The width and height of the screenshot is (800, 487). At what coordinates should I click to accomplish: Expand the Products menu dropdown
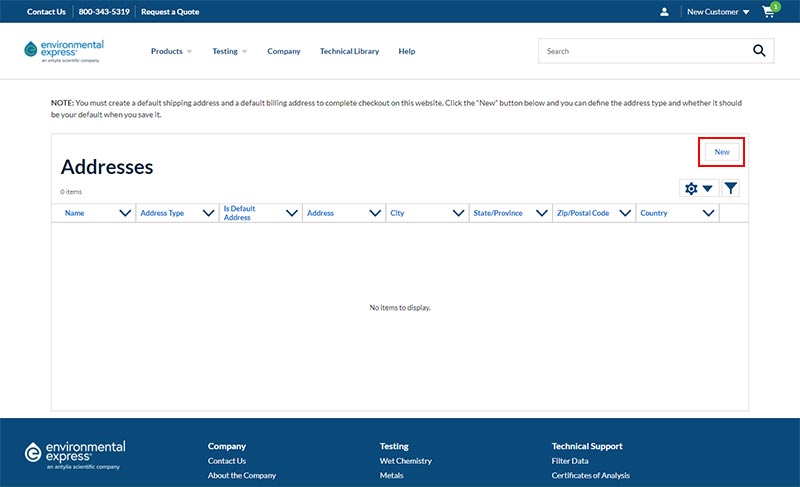pos(171,51)
